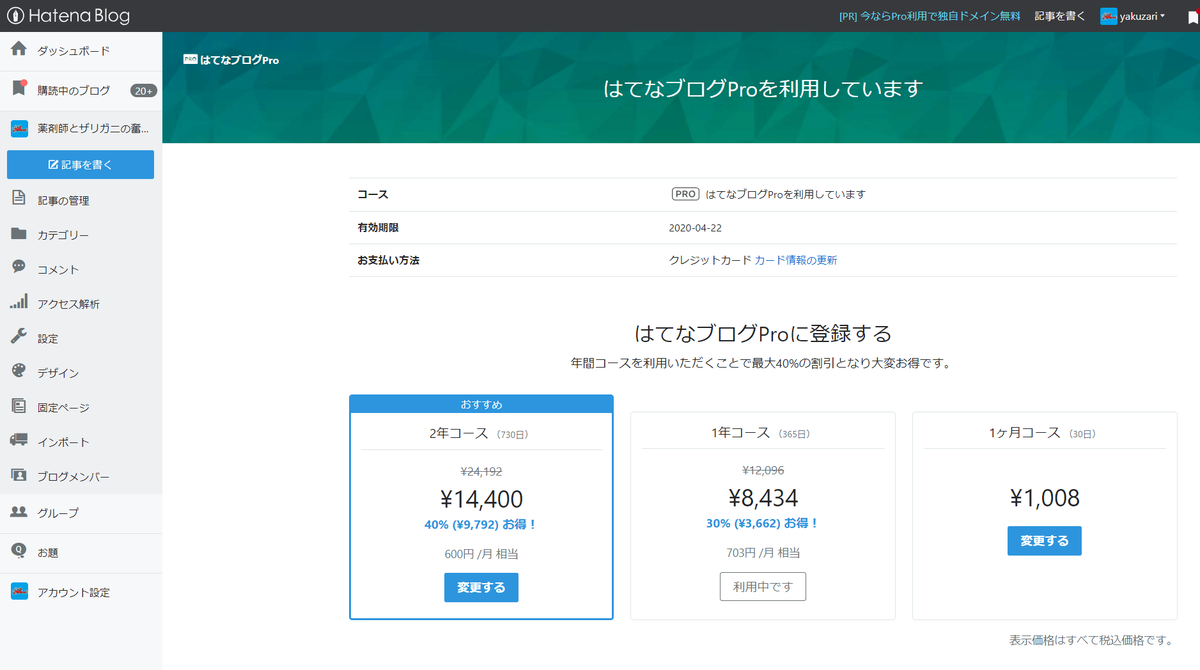
Task: Click the 設定 wrench icon
Action: (x=18, y=337)
